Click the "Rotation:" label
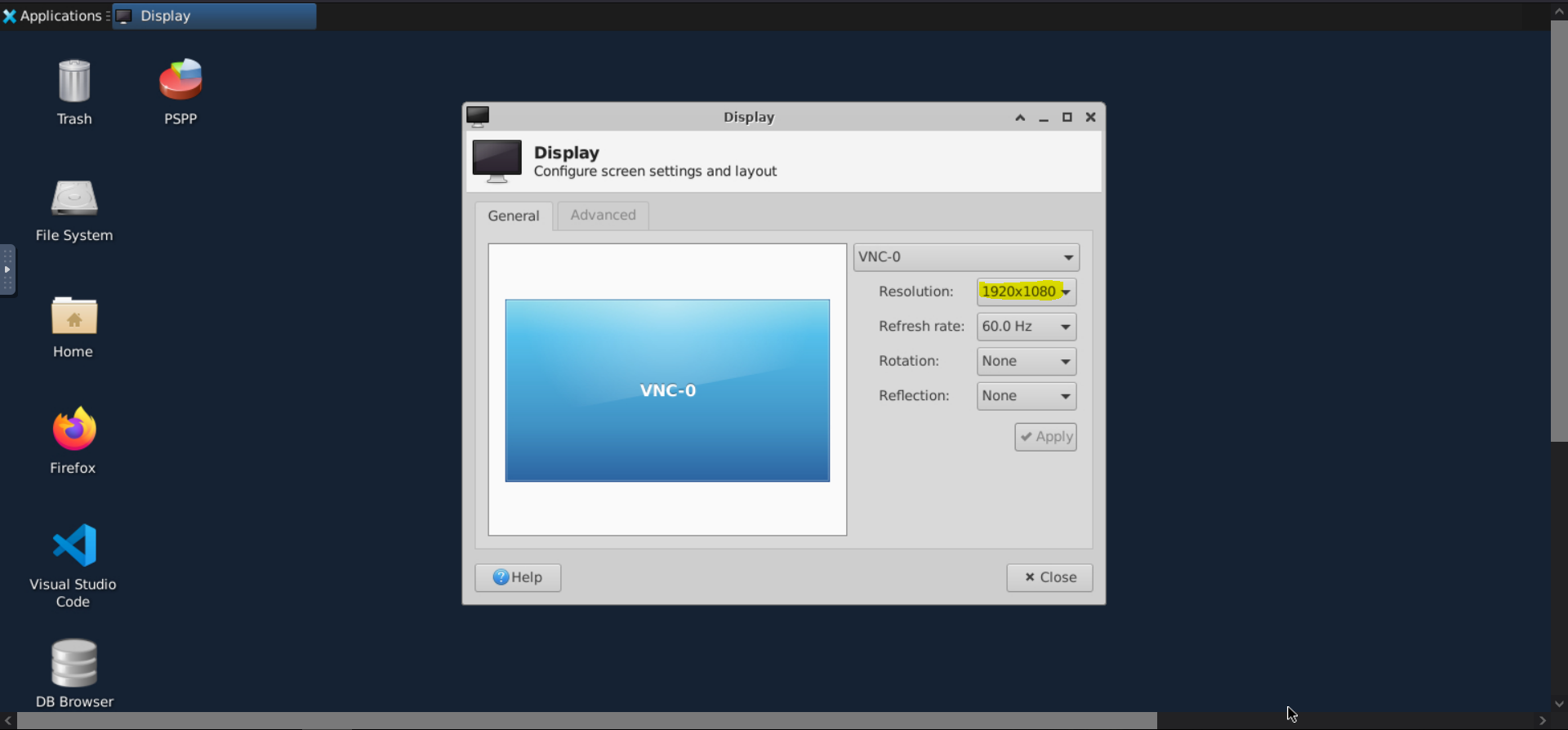The width and height of the screenshot is (1568, 730). (908, 361)
